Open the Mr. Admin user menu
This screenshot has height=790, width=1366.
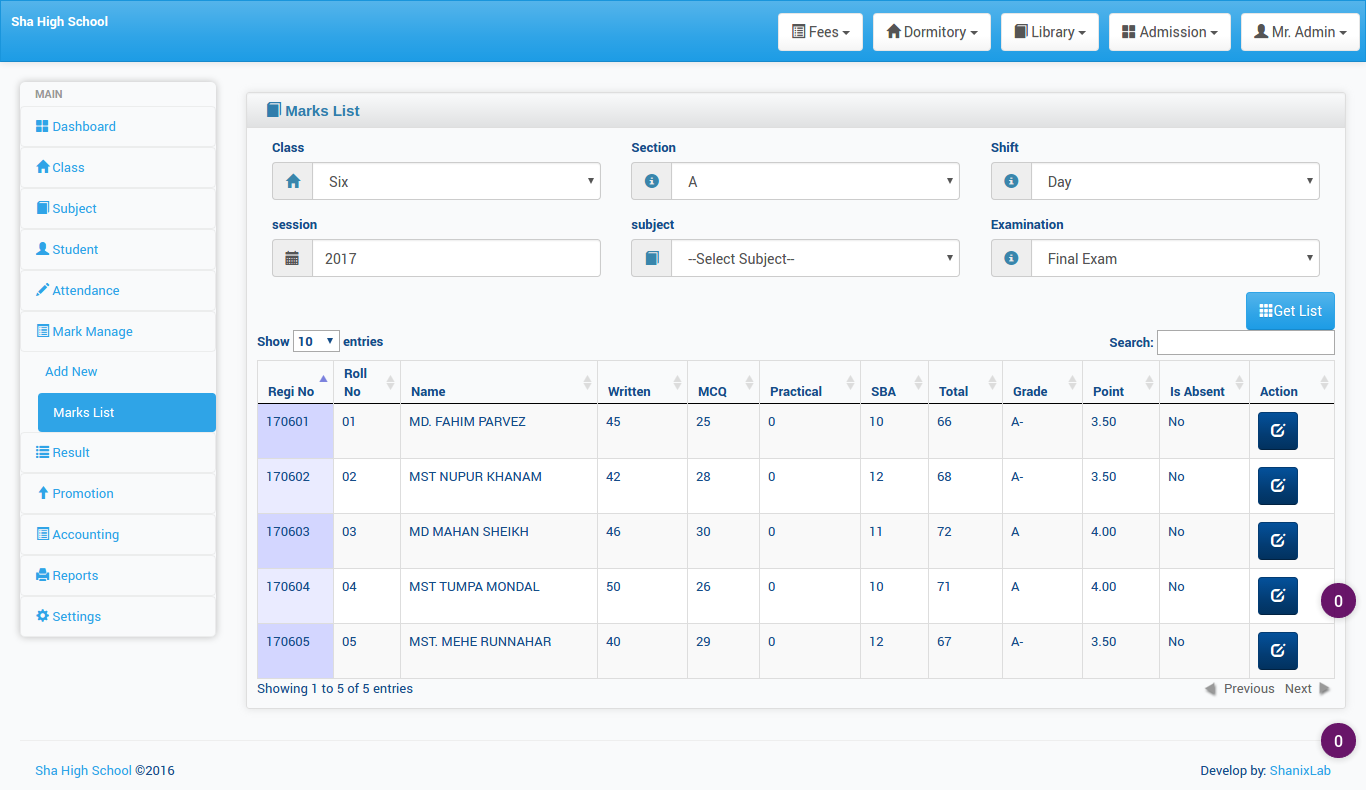[x=1300, y=32]
